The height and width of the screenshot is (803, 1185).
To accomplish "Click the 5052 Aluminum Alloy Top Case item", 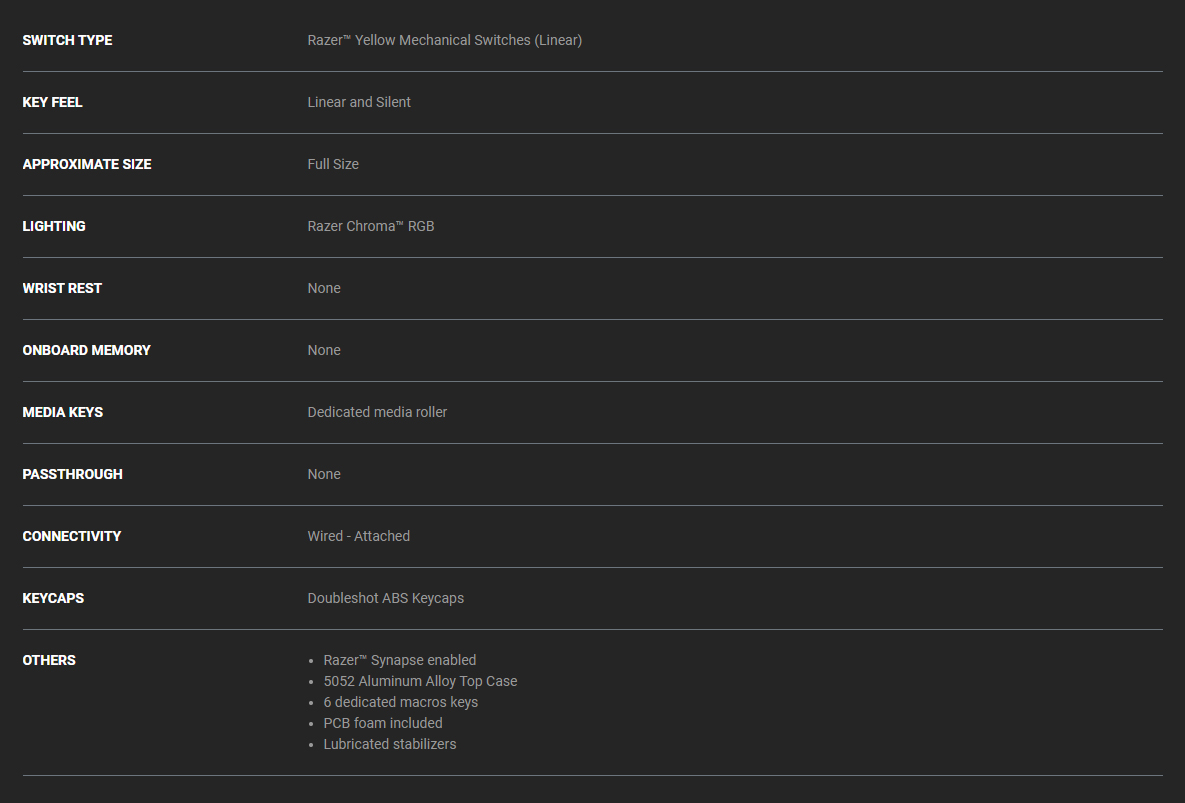I will point(420,681).
